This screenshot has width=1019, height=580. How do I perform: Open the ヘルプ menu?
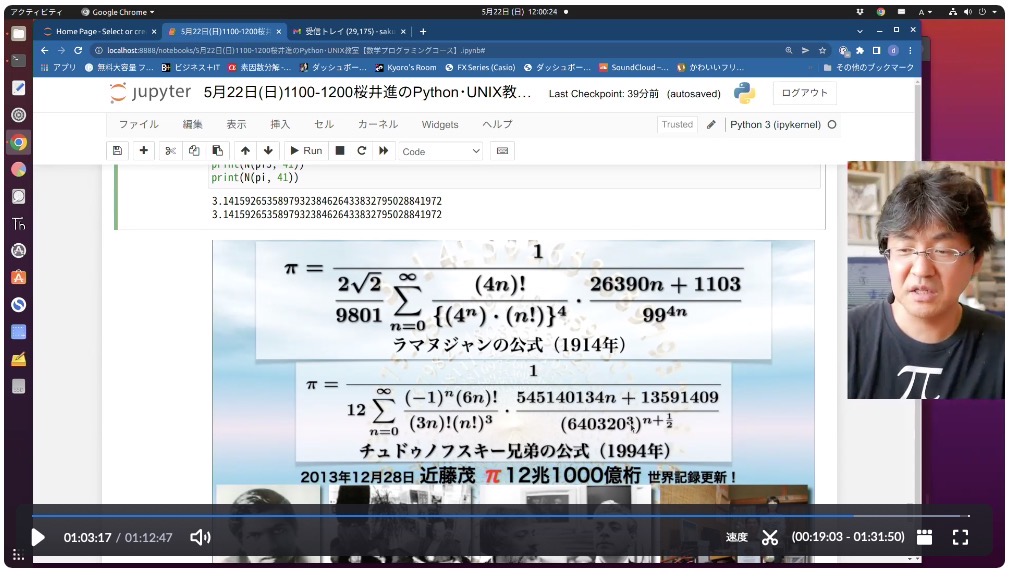tap(497, 124)
